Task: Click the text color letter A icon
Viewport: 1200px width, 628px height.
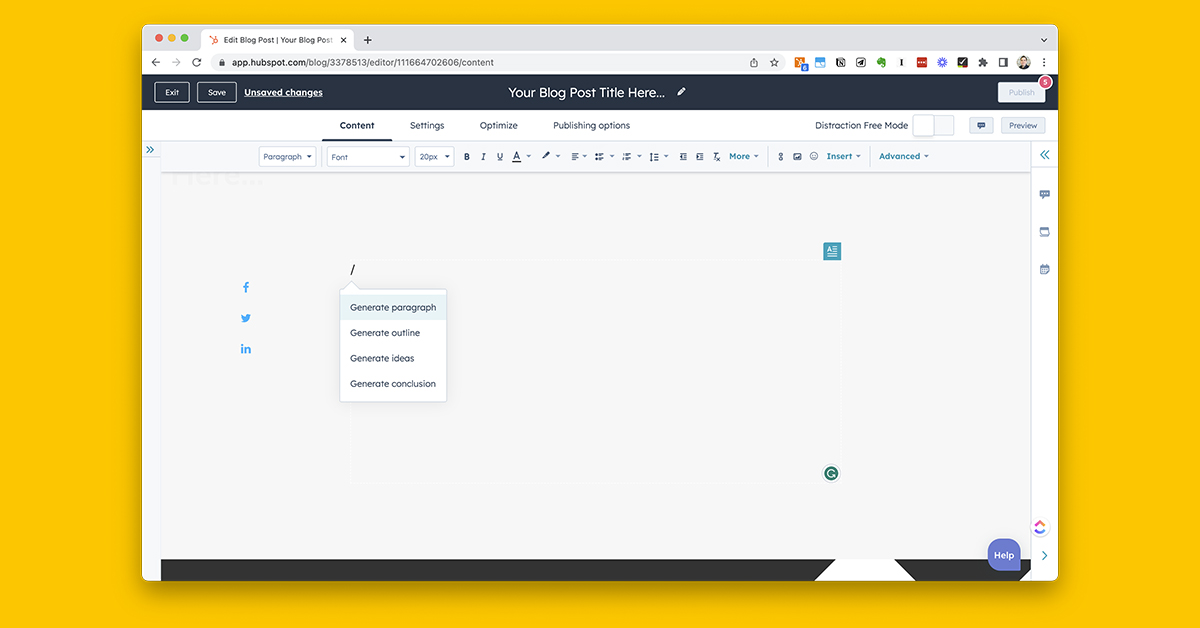Action: point(516,157)
